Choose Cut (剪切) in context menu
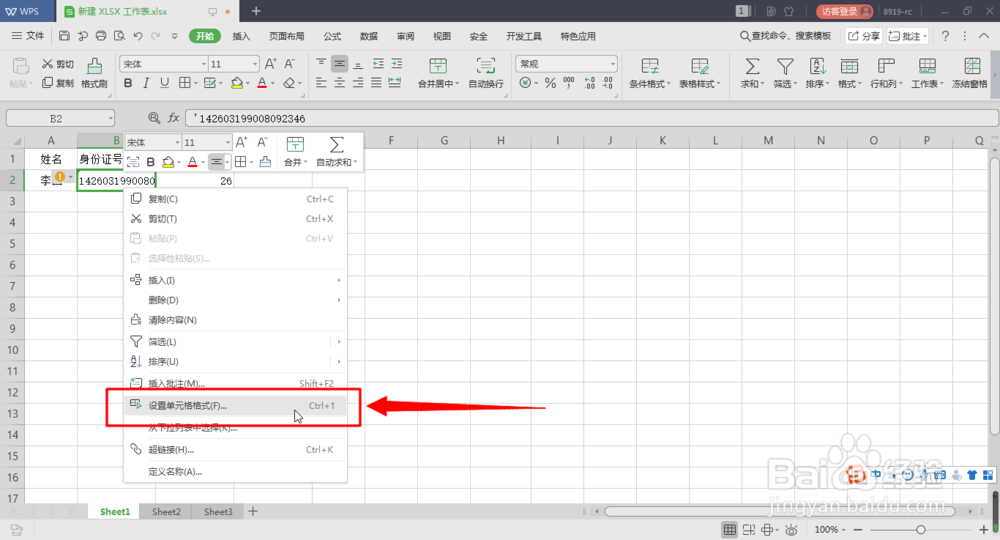This screenshot has height=540, width=1000. click(235, 219)
